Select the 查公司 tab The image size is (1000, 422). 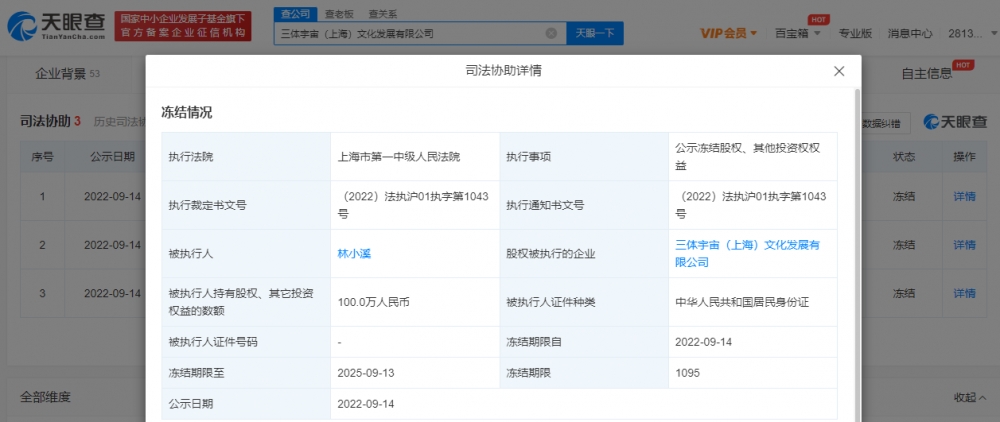pos(295,13)
